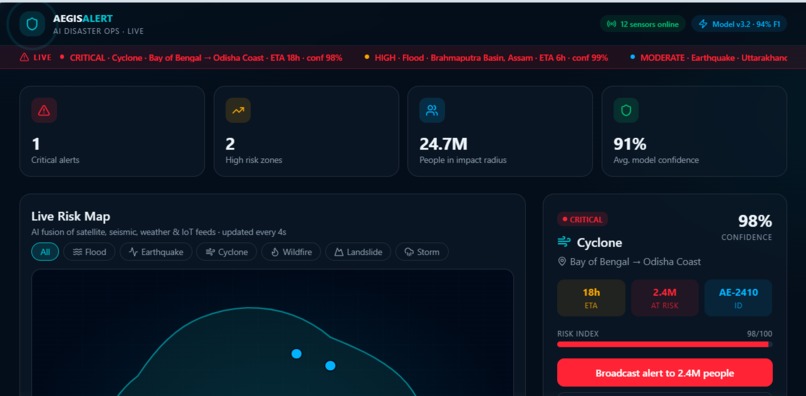The width and height of the screenshot is (806, 396).
Task: Click the AE-2410 ID tile
Action: (x=738, y=298)
